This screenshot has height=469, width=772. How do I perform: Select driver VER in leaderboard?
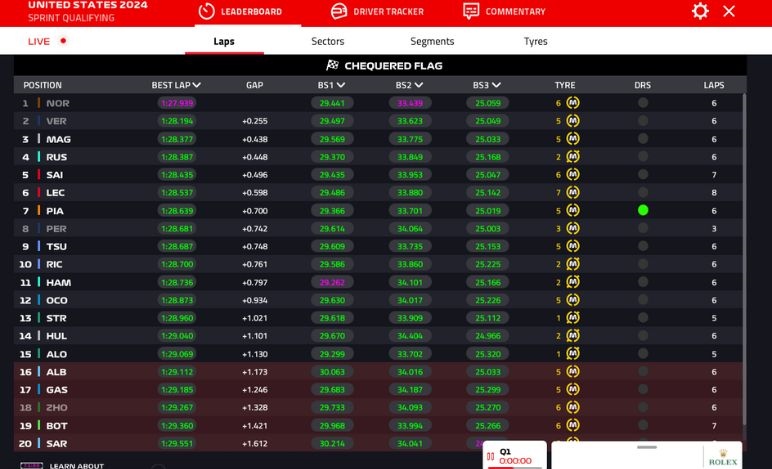(56, 121)
